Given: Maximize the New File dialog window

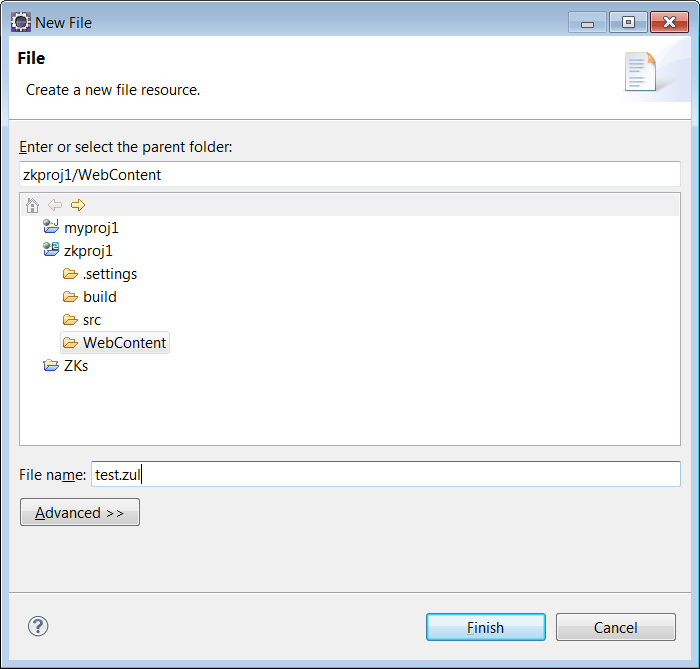Looking at the screenshot, I should click(x=628, y=22).
